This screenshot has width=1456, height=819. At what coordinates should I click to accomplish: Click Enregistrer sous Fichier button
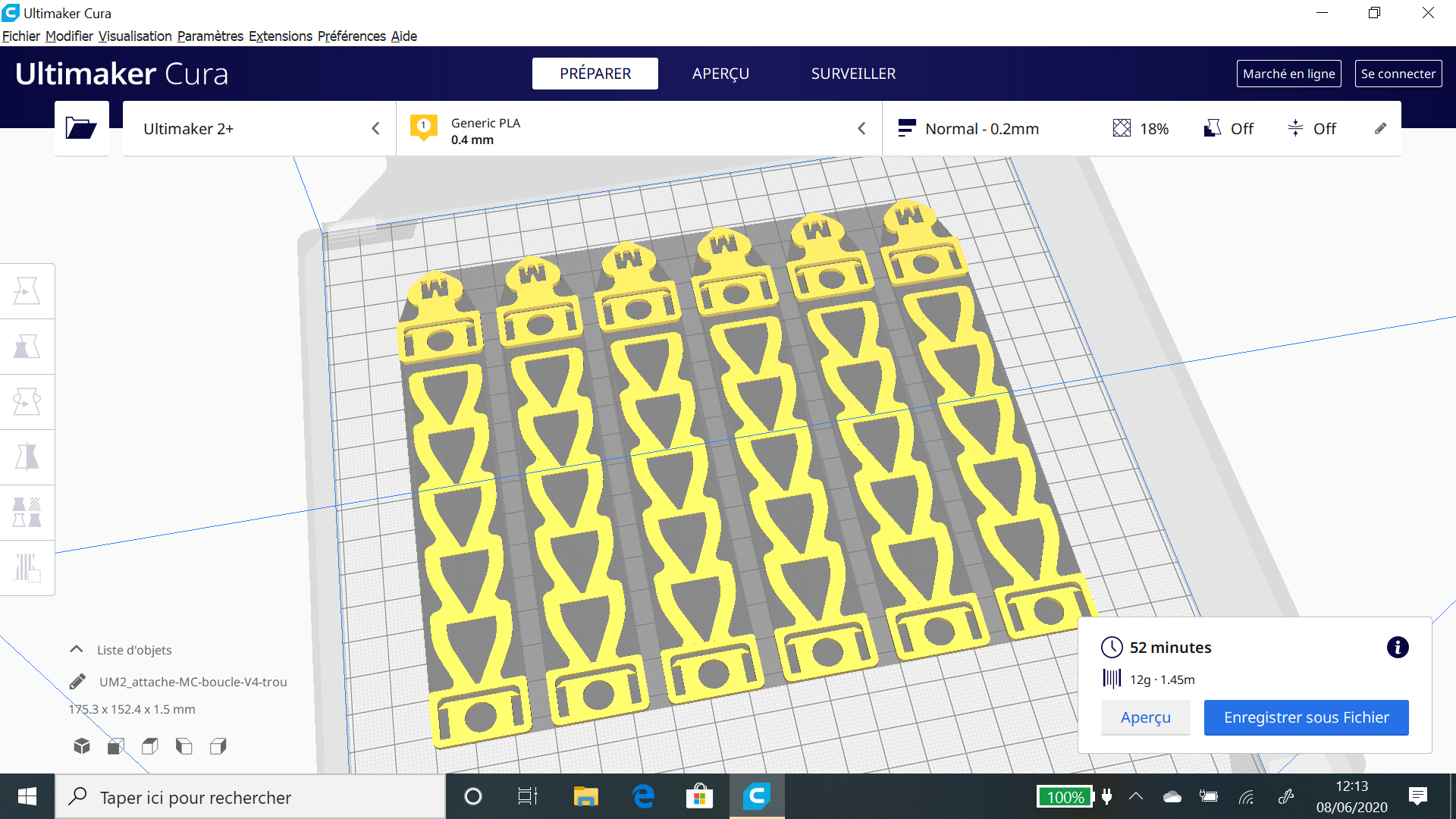coord(1306,717)
